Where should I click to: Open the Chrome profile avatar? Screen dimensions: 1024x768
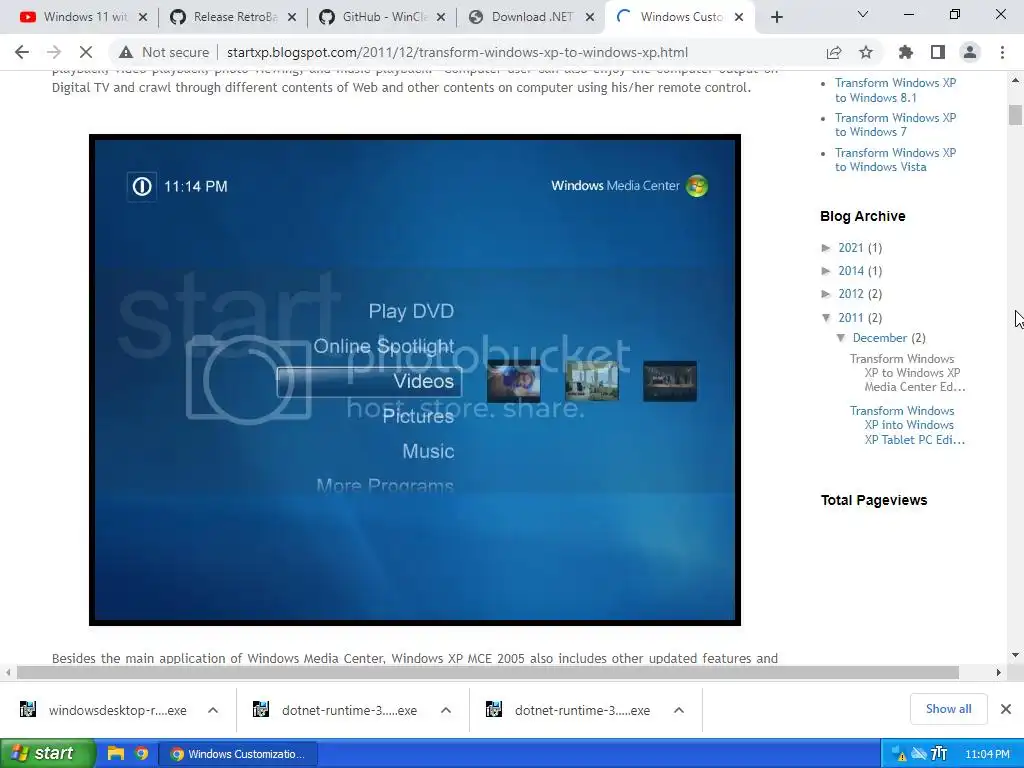970,52
